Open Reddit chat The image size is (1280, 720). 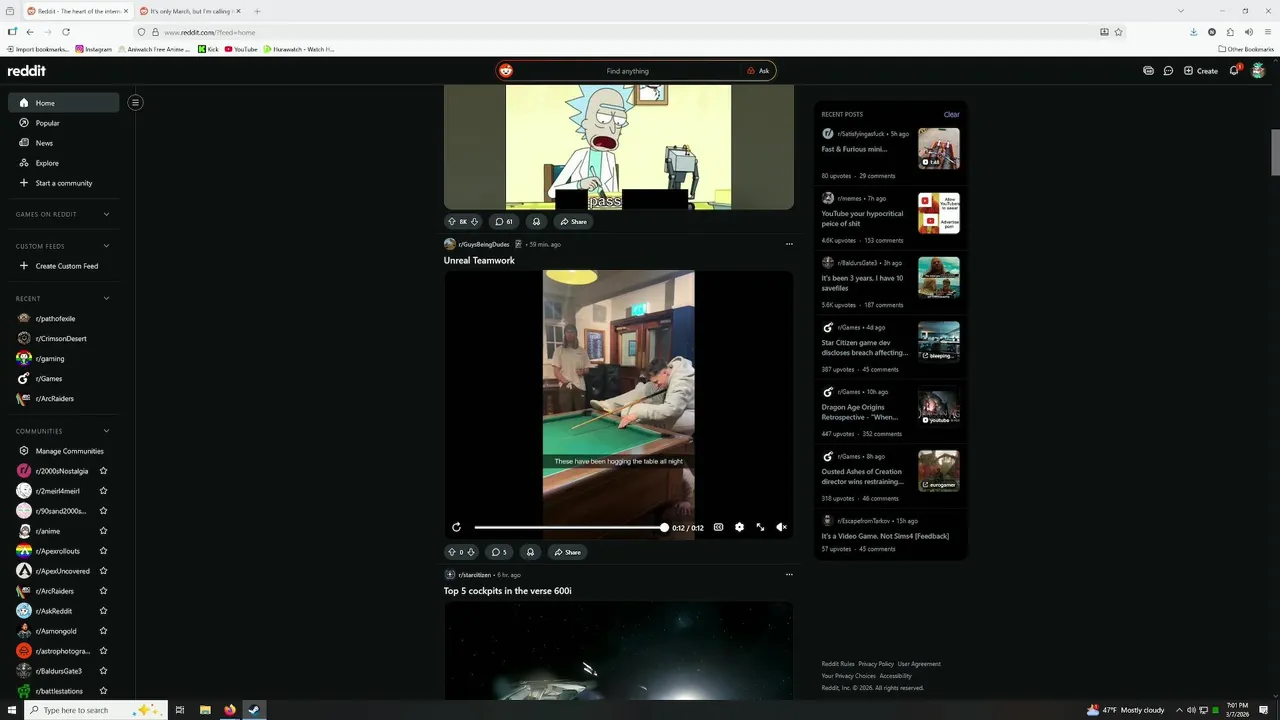click(x=1168, y=71)
